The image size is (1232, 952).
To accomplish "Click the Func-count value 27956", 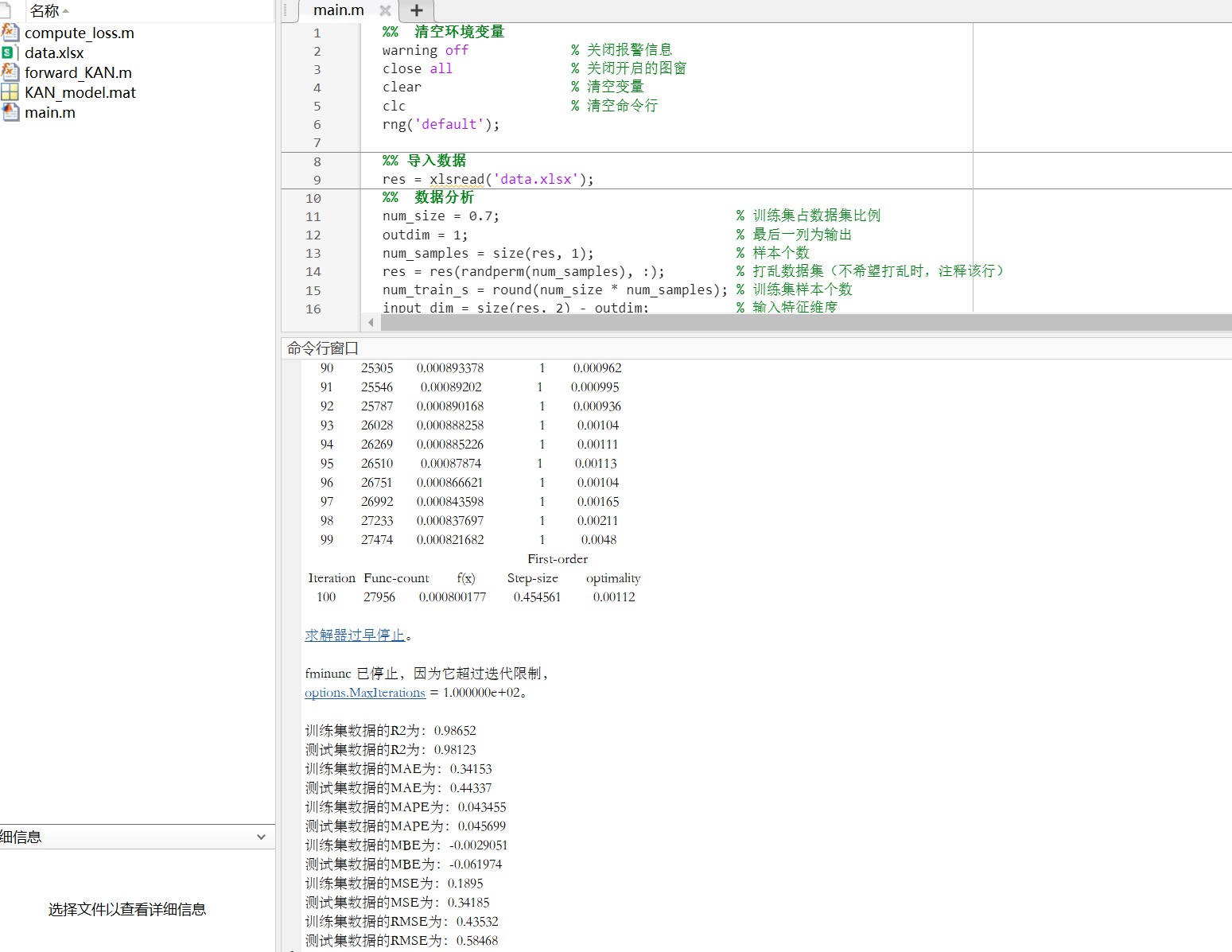I will tap(379, 597).
